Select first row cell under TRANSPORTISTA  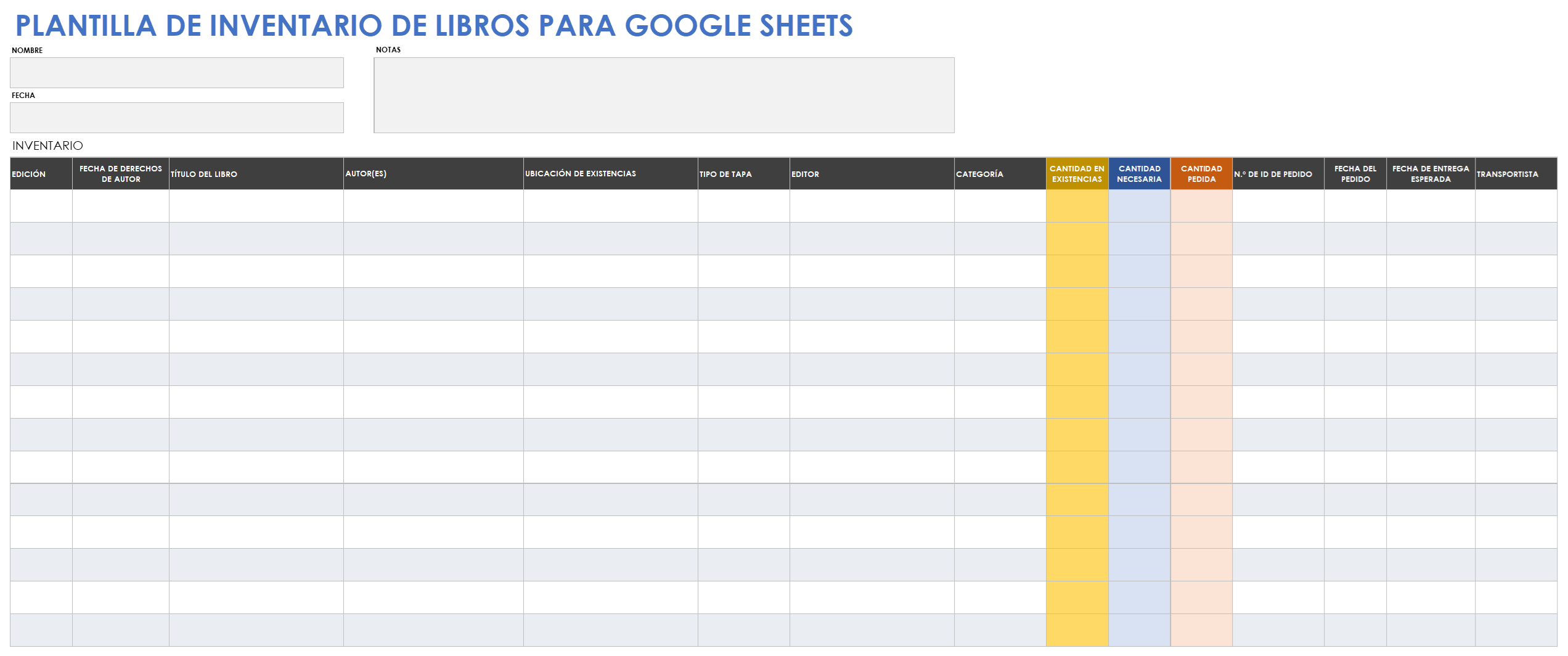[1516, 206]
